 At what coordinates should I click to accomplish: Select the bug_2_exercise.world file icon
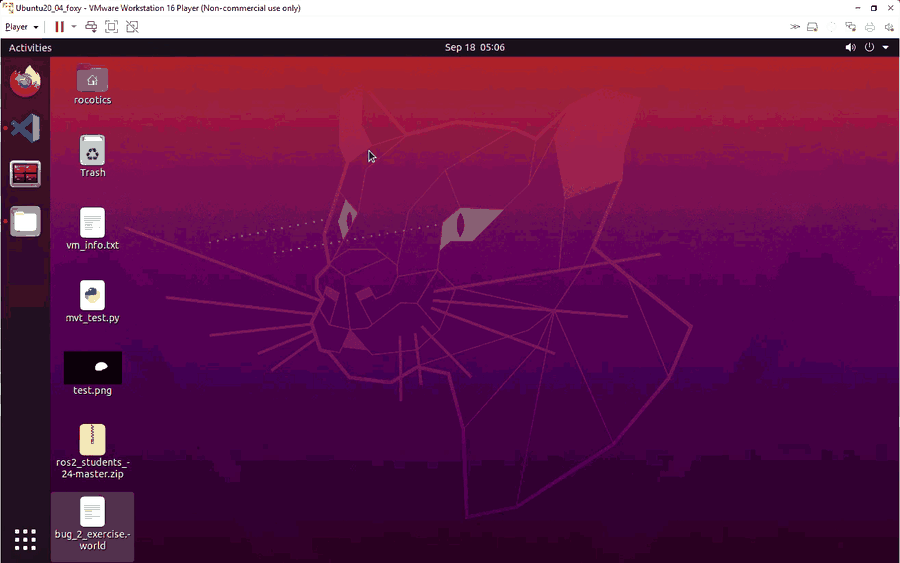point(92,511)
